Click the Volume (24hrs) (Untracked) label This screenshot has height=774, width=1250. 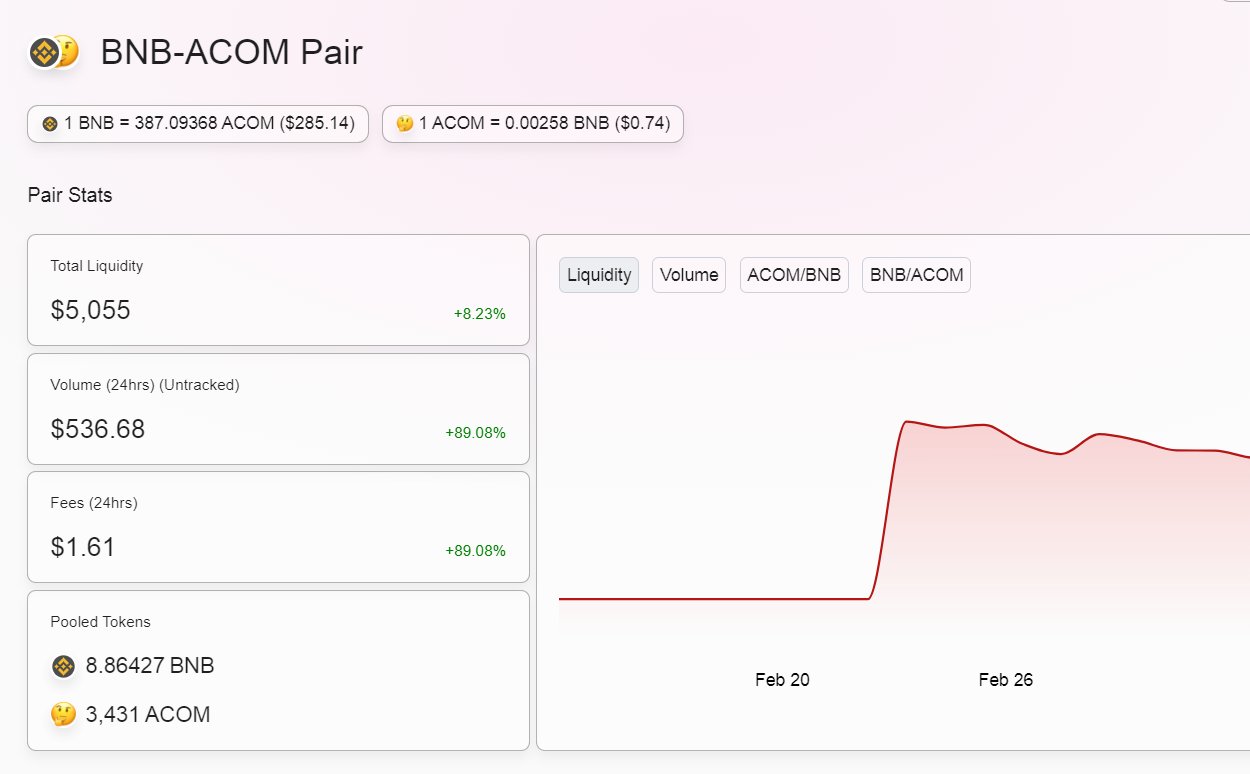pos(145,384)
